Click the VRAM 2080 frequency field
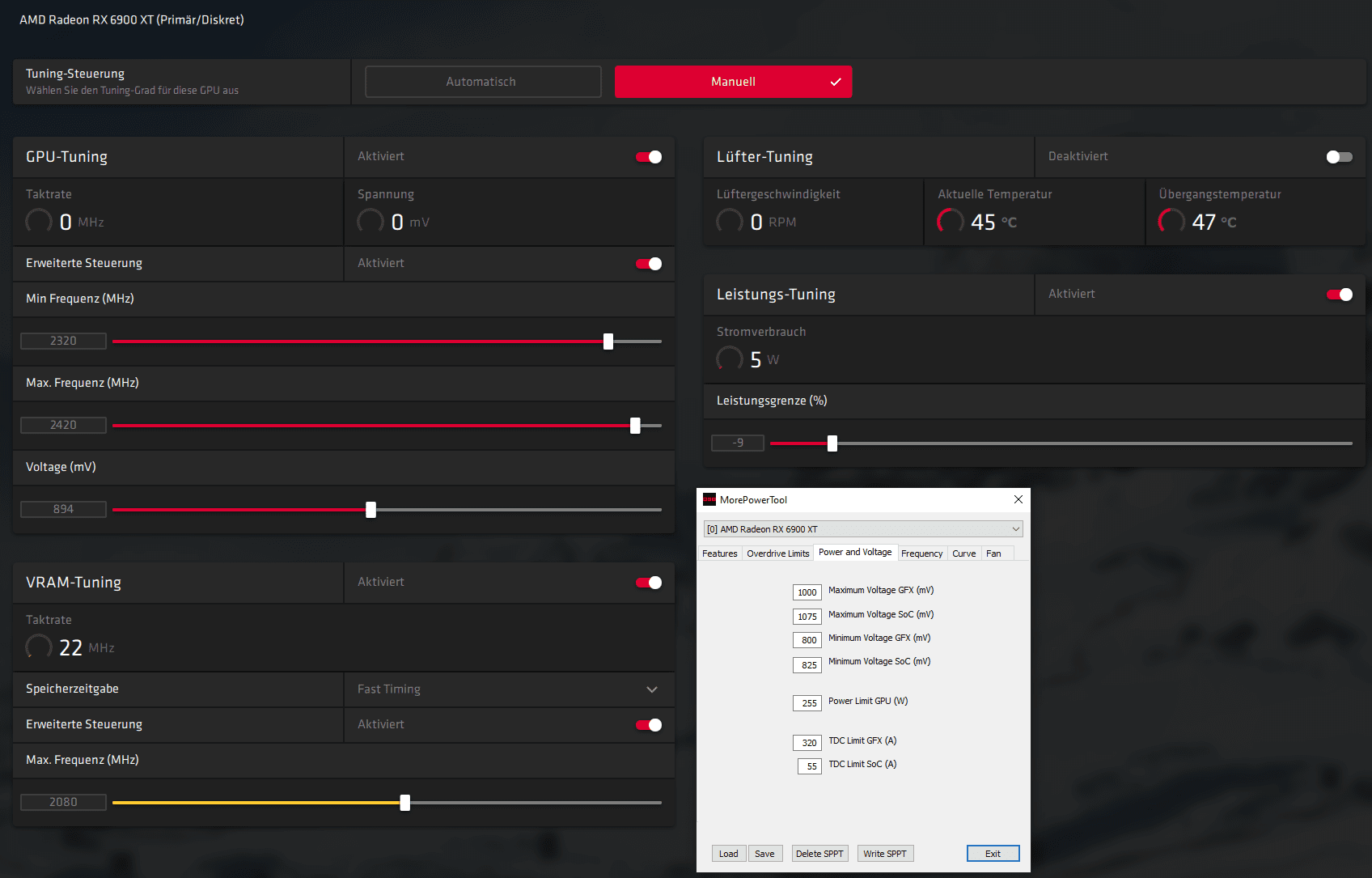Screen dimensions: 1372x878 point(63,803)
